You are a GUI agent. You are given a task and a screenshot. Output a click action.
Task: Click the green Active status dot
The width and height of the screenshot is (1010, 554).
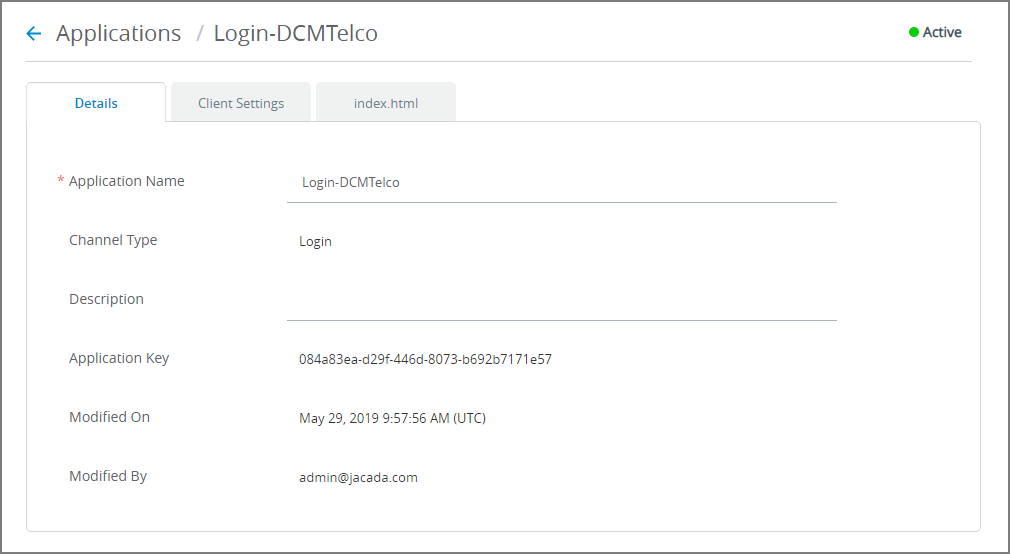(x=913, y=32)
